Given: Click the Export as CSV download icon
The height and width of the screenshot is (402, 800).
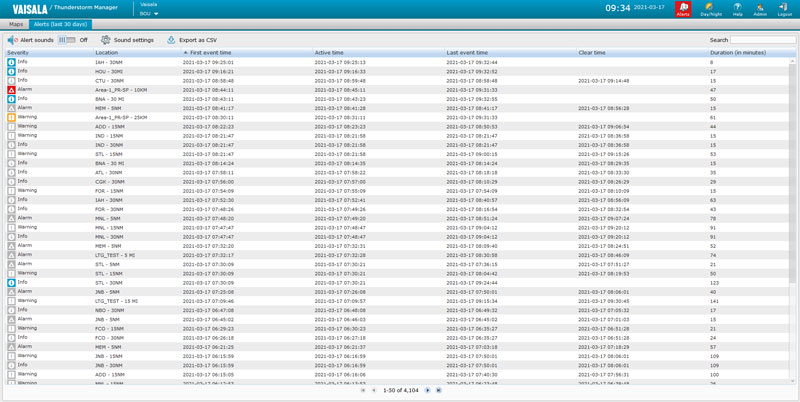Looking at the screenshot, I should 171,40.
